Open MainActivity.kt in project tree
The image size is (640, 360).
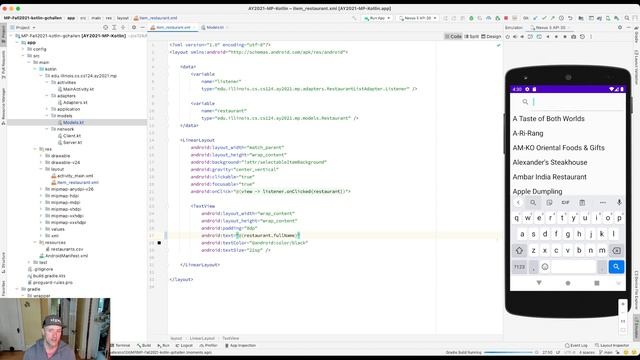pos(76,89)
